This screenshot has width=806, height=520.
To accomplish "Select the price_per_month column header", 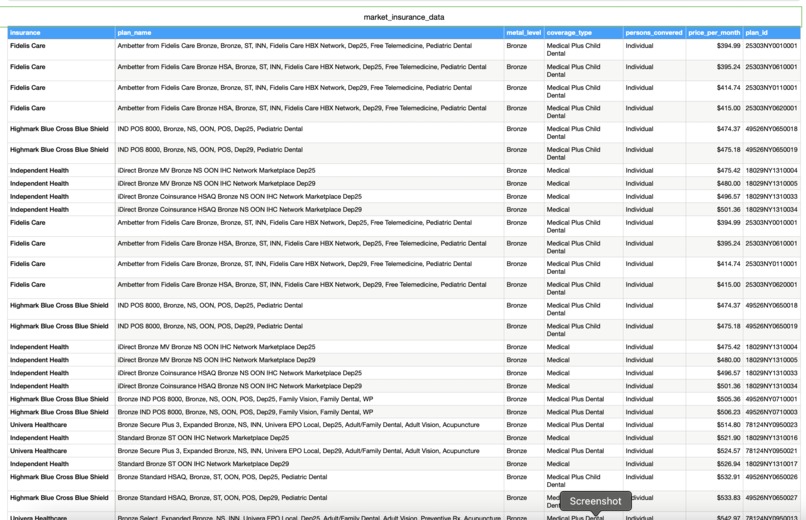I will pyautogui.click(x=714, y=32).
